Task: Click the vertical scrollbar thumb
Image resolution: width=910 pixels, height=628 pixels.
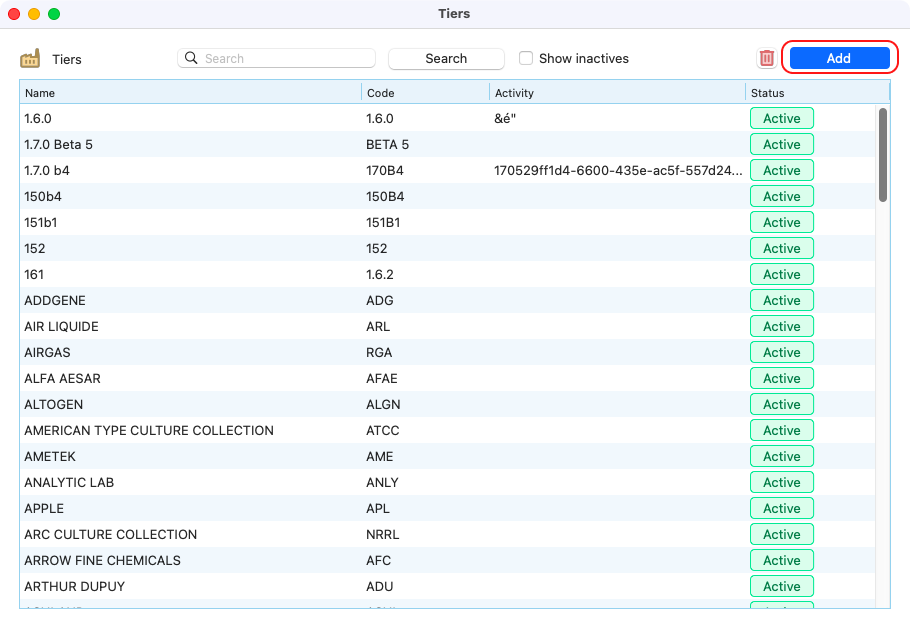Action: tap(883, 155)
